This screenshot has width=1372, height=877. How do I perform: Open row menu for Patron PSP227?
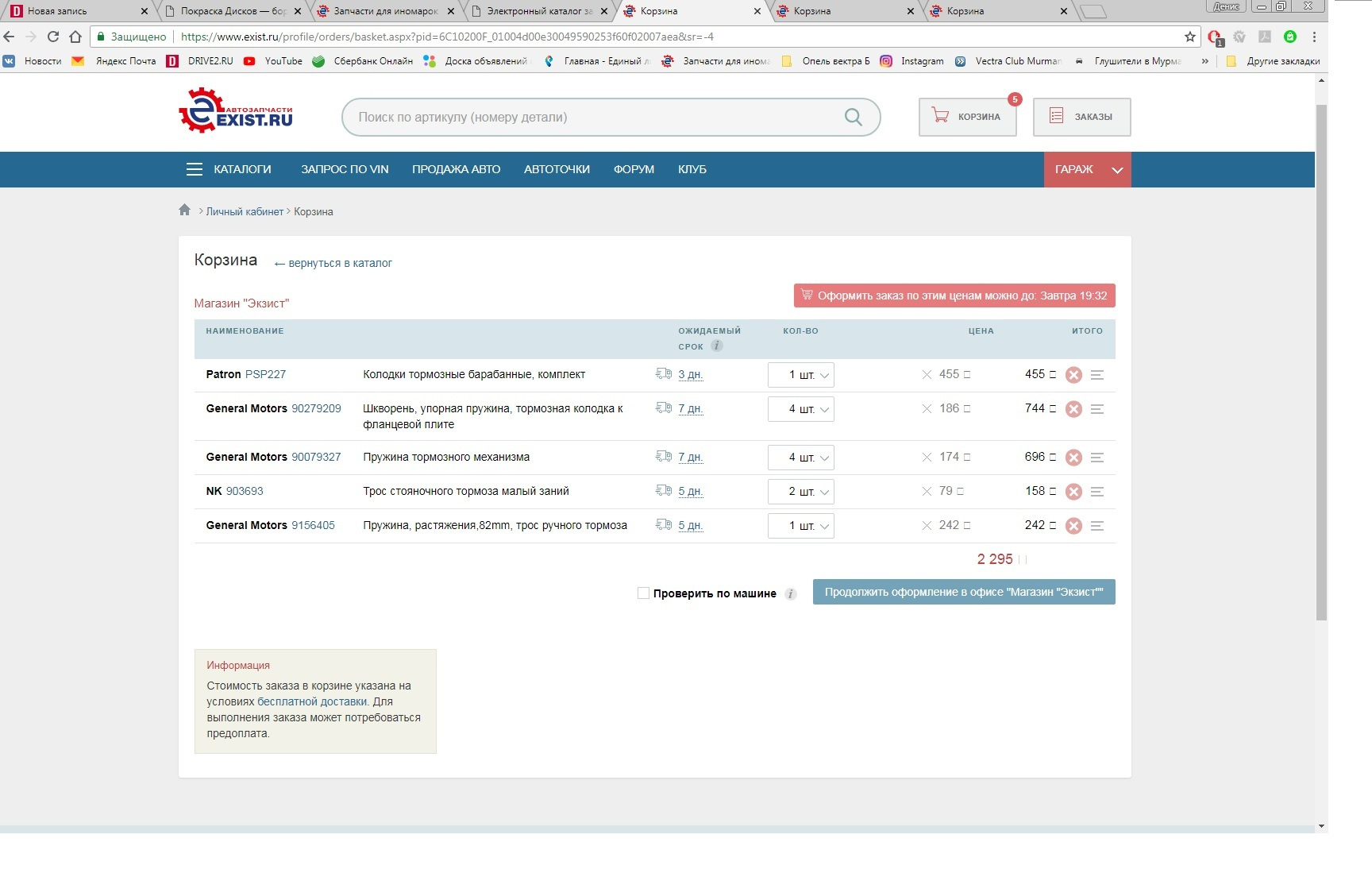(1097, 375)
